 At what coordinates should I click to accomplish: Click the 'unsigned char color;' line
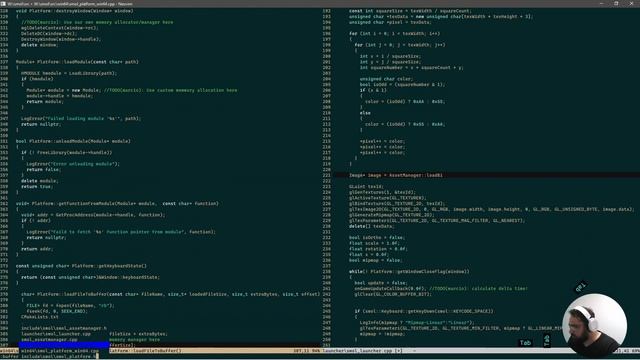point(386,79)
